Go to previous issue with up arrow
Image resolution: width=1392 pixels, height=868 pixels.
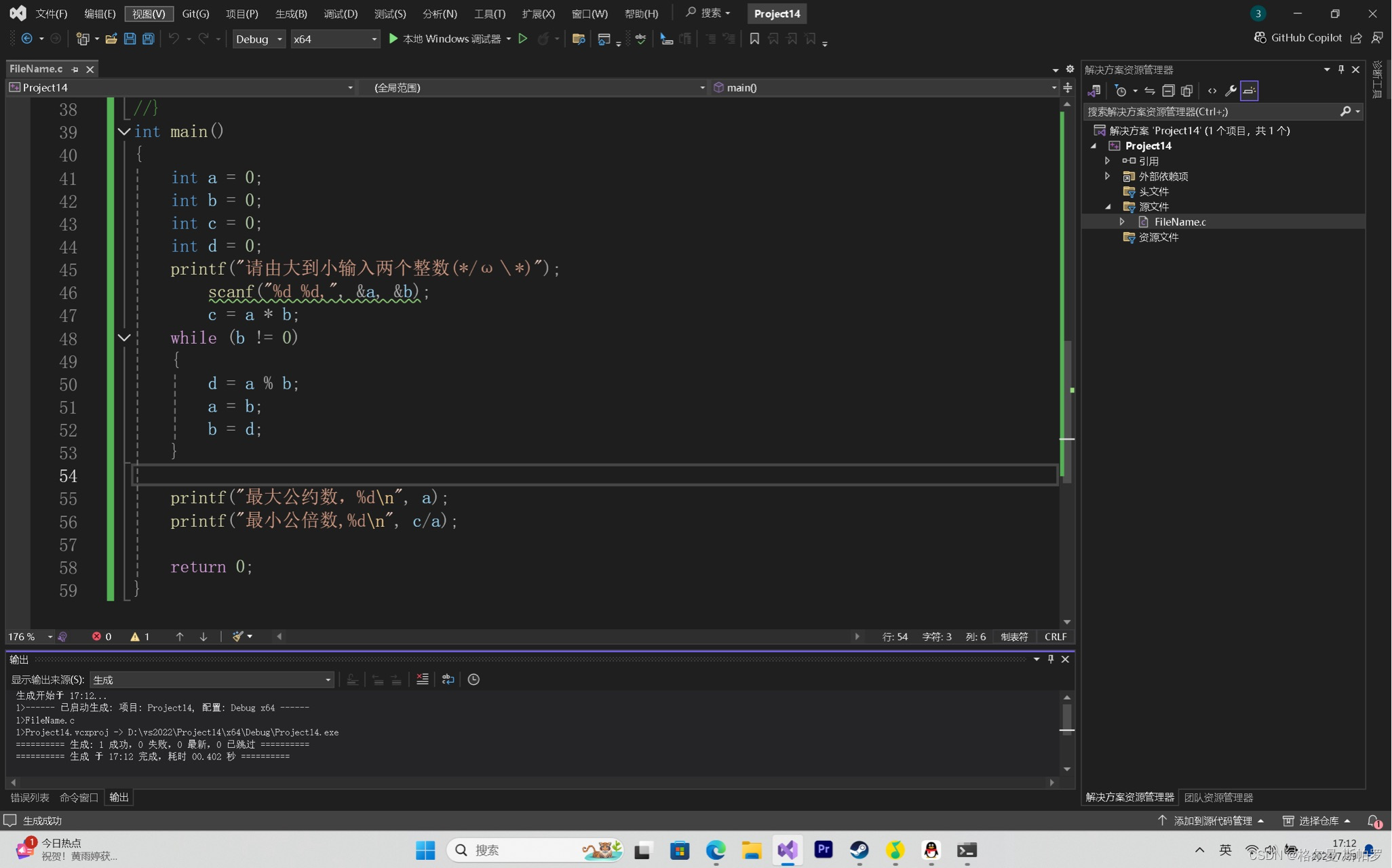tap(180, 636)
